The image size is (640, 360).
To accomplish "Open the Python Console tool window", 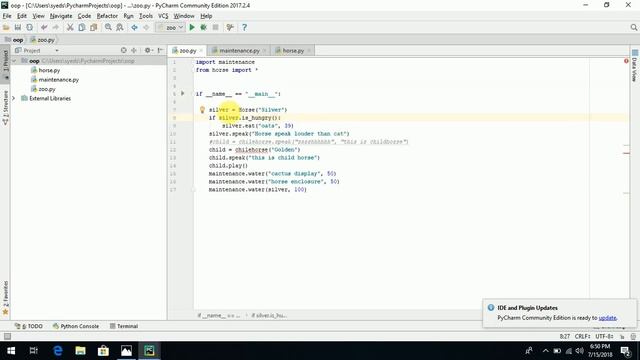I will 76,326.
